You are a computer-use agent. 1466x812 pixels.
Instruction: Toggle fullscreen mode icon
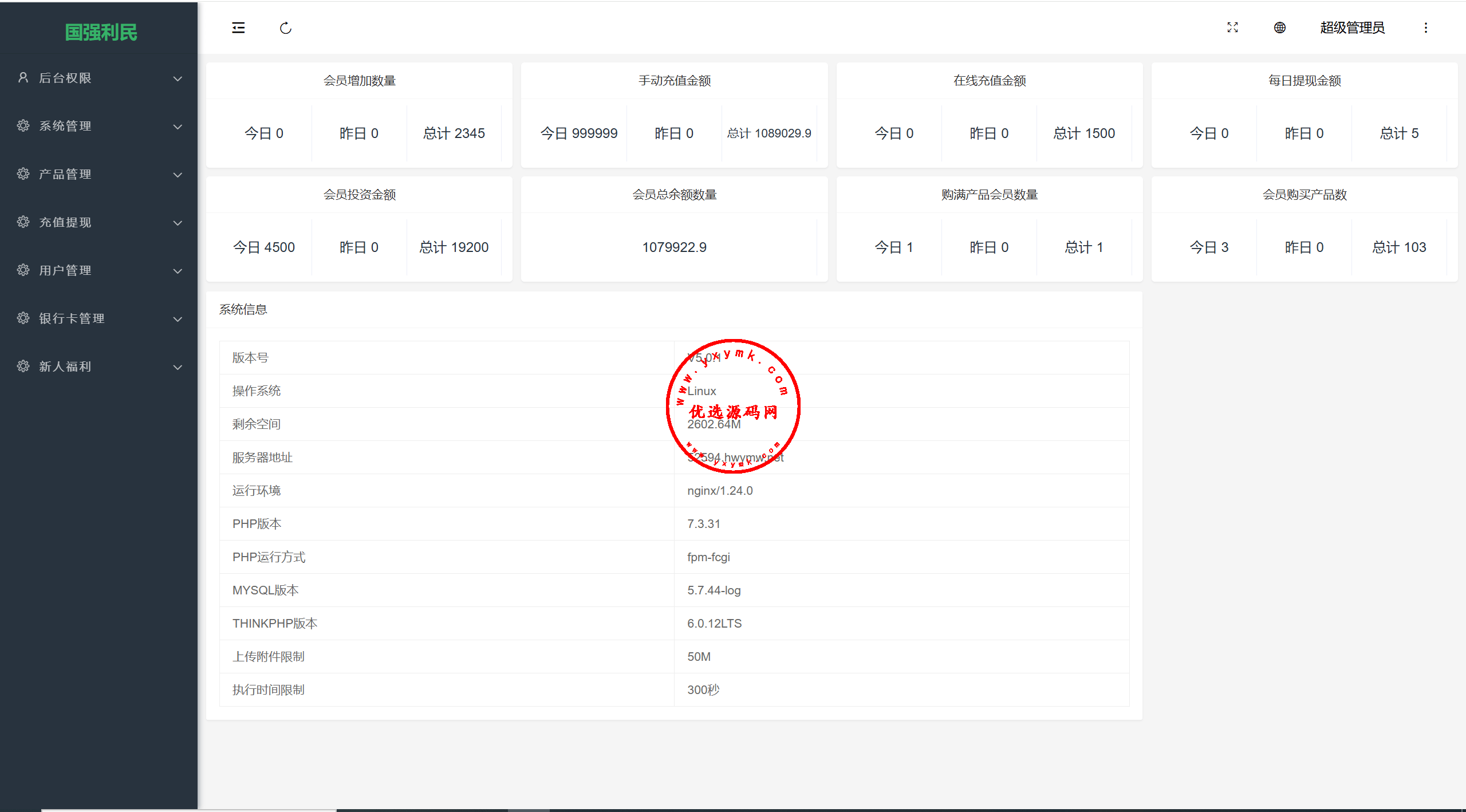pos(1232,27)
